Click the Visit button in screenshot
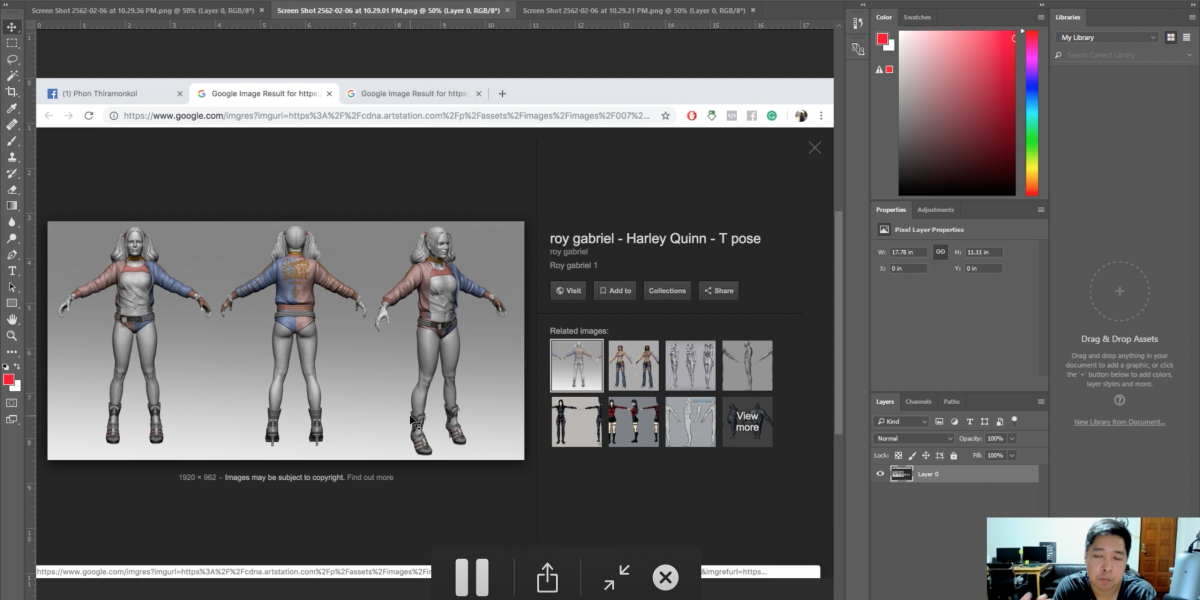This screenshot has height=600, width=1200. [x=568, y=291]
